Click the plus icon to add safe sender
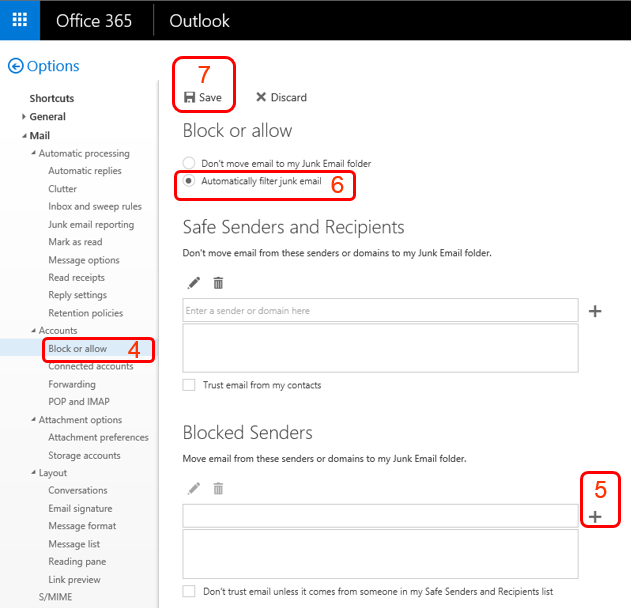Screen dimensions: 631x608 [595, 311]
